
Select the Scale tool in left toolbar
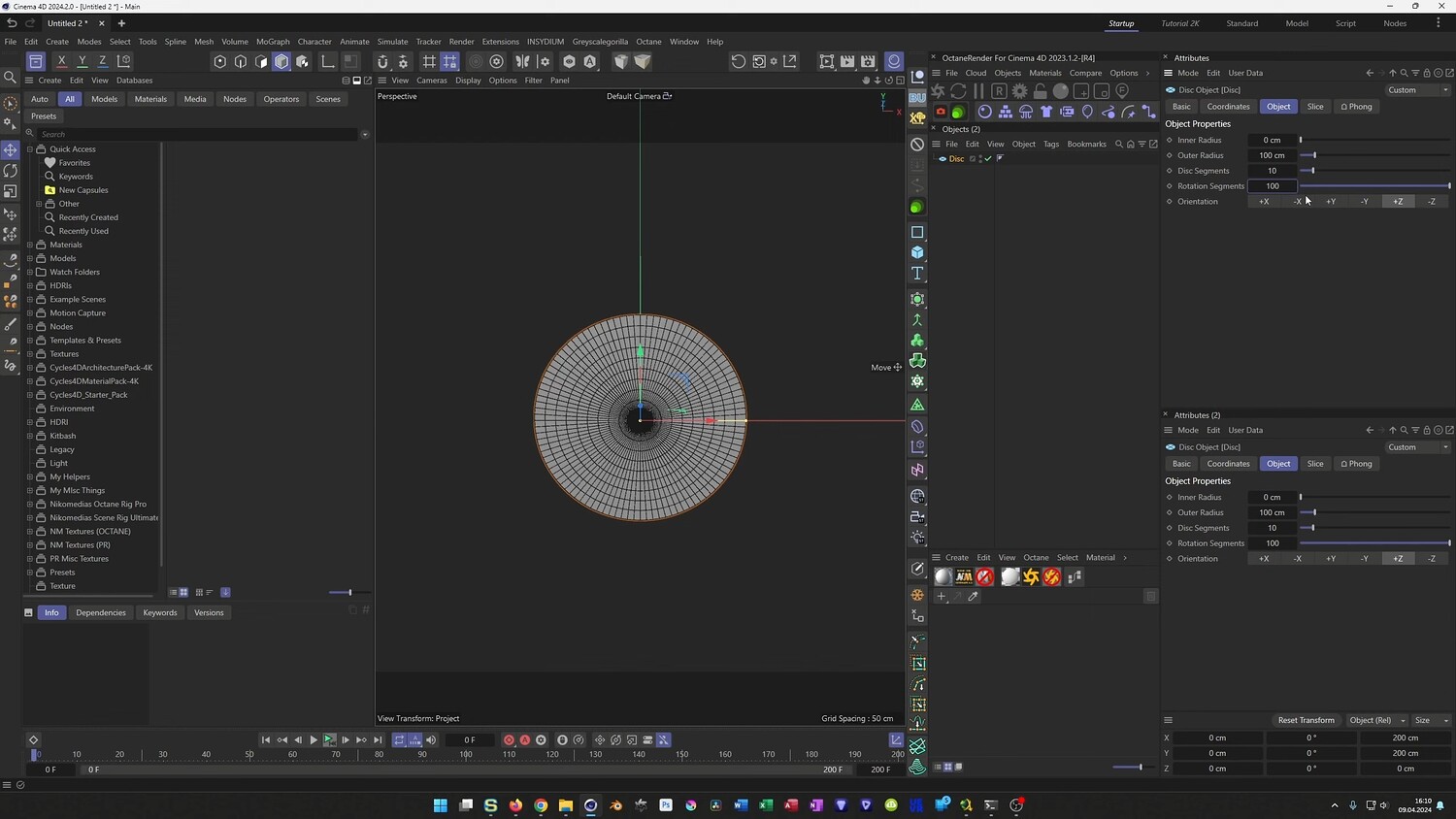click(11, 191)
